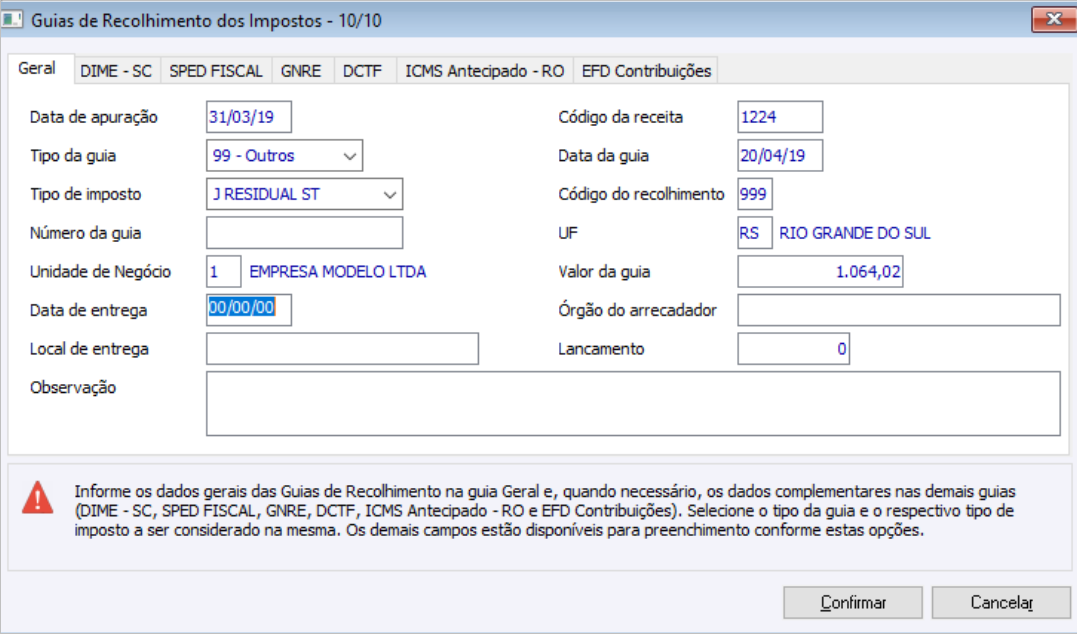The height and width of the screenshot is (636, 1077).
Task: Click the Data da guia field
Action: (780, 155)
